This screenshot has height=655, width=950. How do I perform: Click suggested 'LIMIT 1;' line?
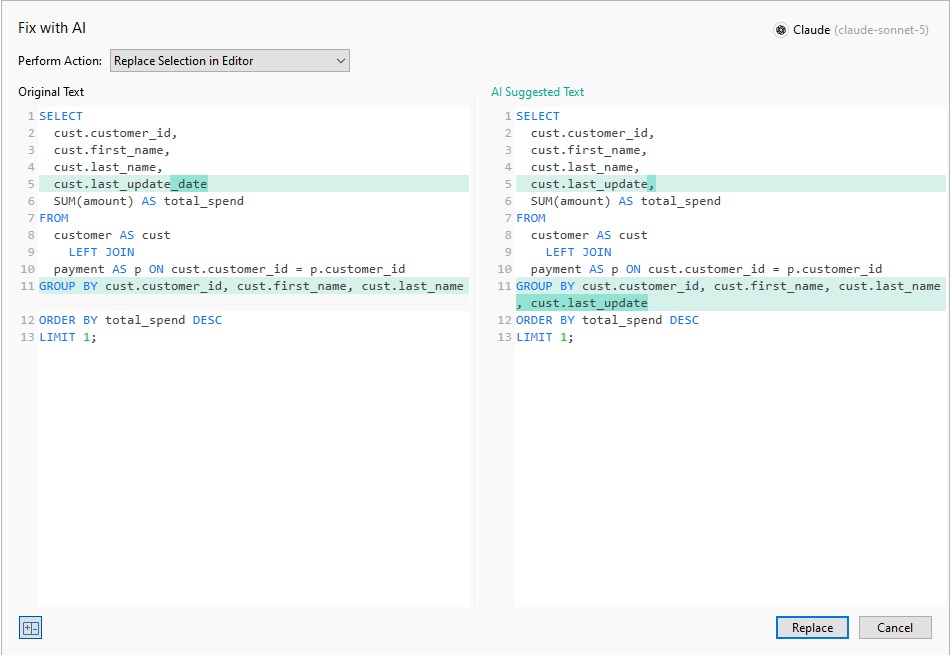tap(545, 337)
